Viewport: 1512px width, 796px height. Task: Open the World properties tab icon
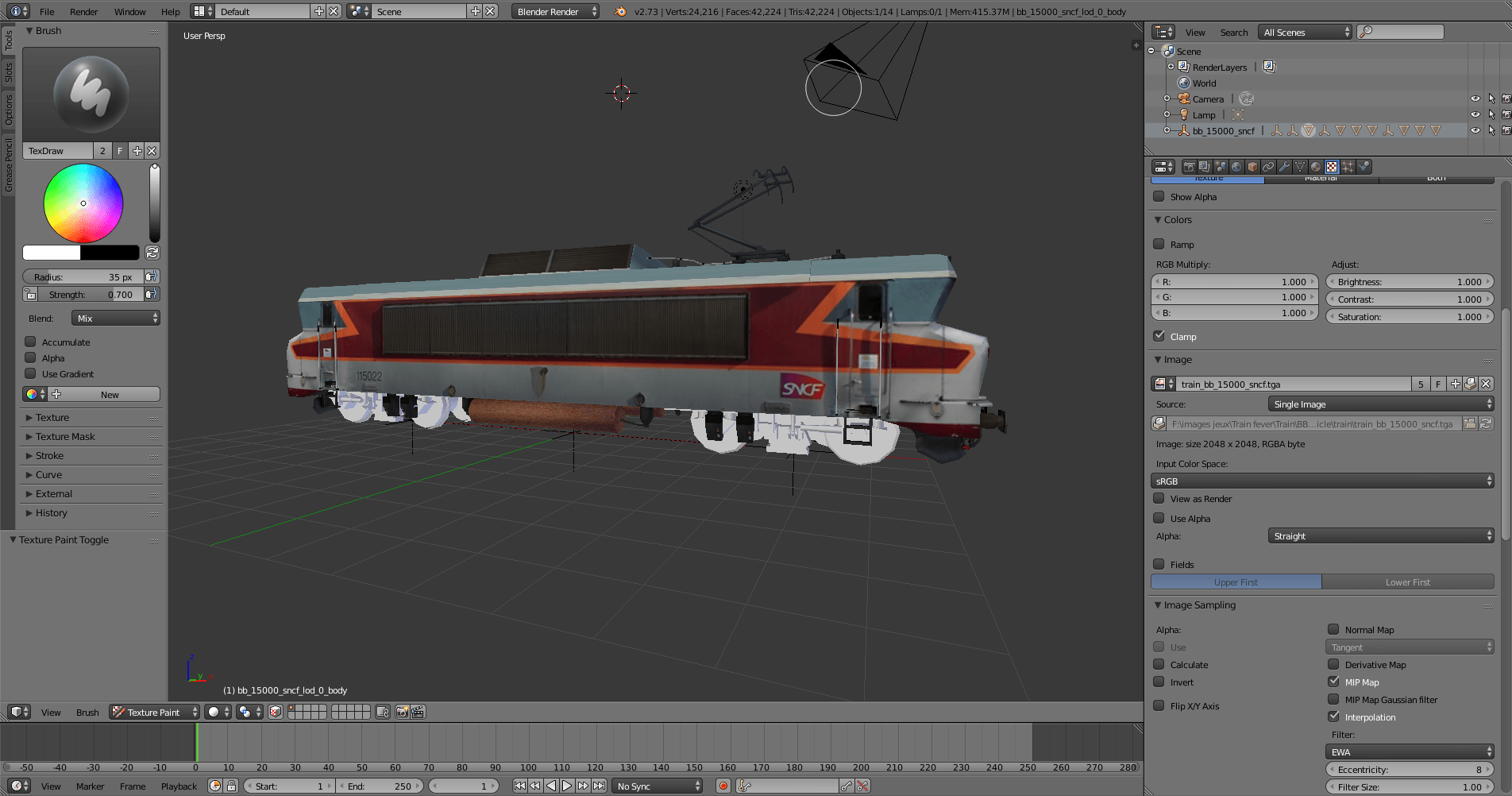point(1236,167)
